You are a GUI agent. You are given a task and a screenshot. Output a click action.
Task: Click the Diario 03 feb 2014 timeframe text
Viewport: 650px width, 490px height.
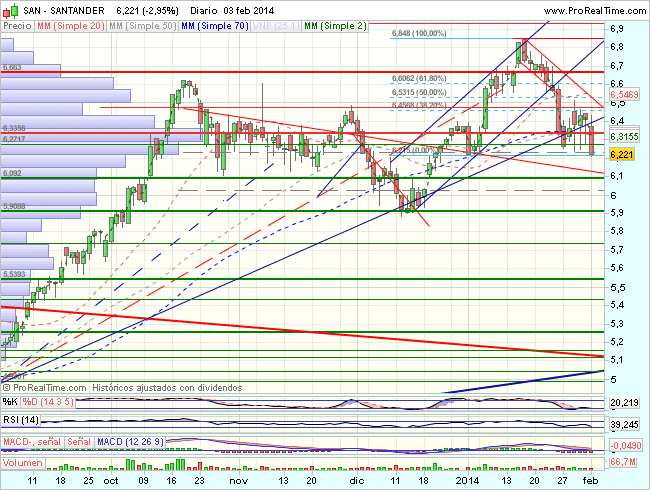(x=232, y=11)
